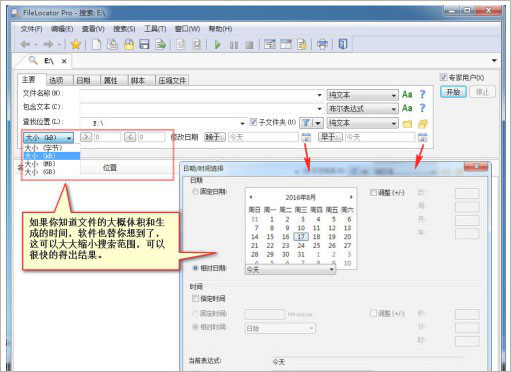Enable date adjust (+/-) checkbox
The height and width of the screenshot is (372, 511).
pos(373,192)
